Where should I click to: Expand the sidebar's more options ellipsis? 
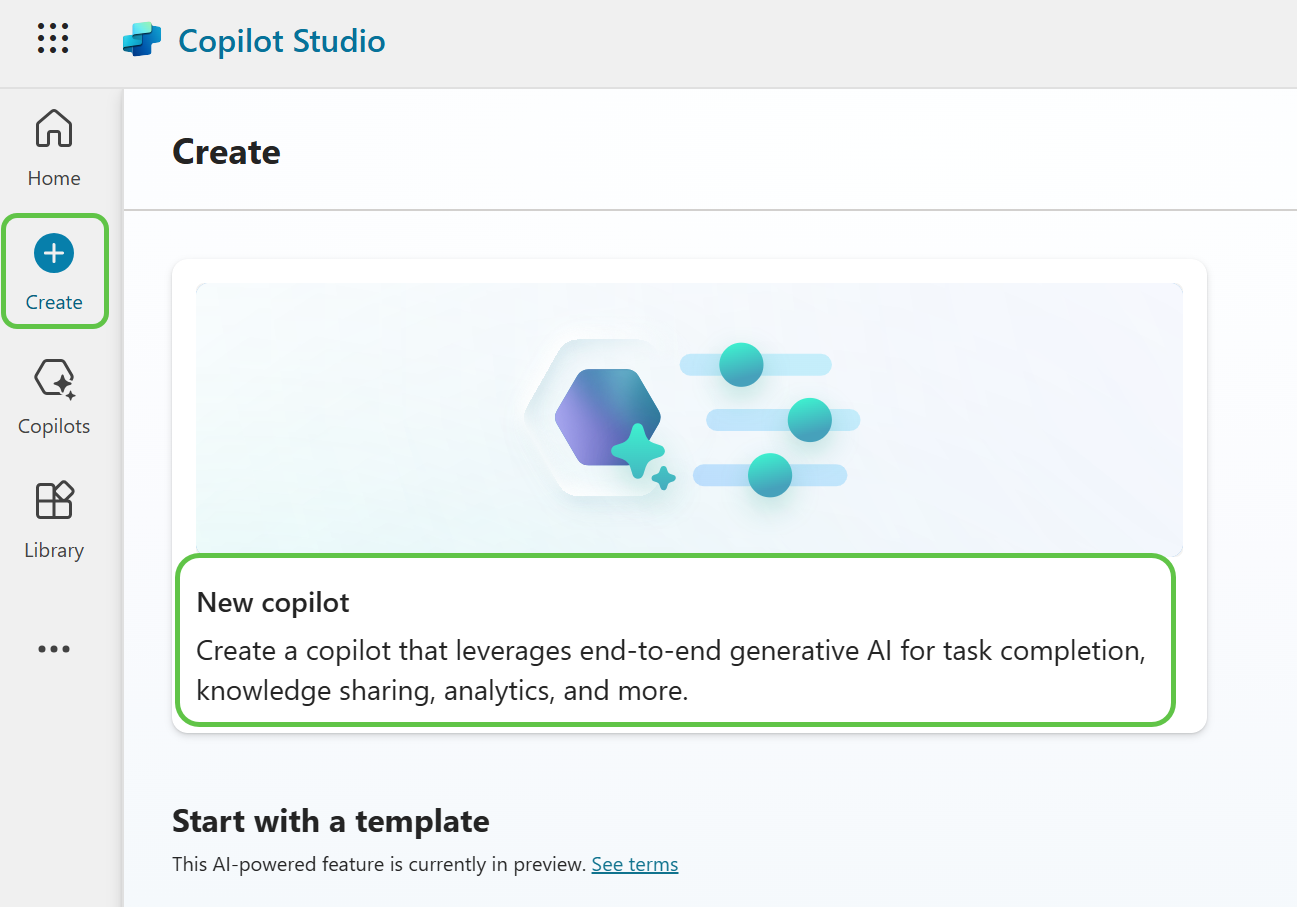pyautogui.click(x=54, y=649)
